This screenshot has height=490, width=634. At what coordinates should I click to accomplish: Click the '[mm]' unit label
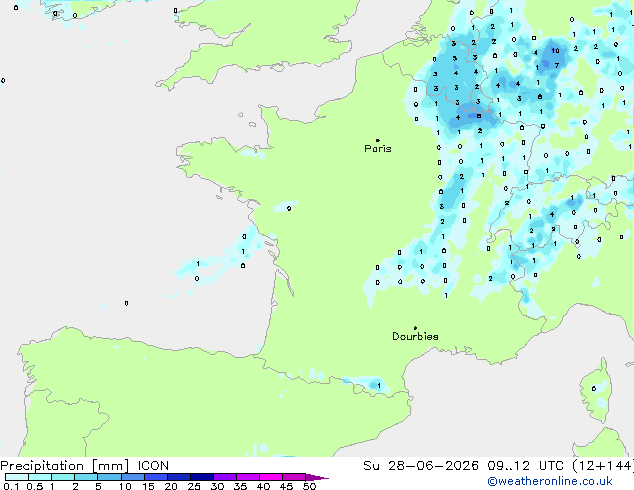(x=110, y=466)
